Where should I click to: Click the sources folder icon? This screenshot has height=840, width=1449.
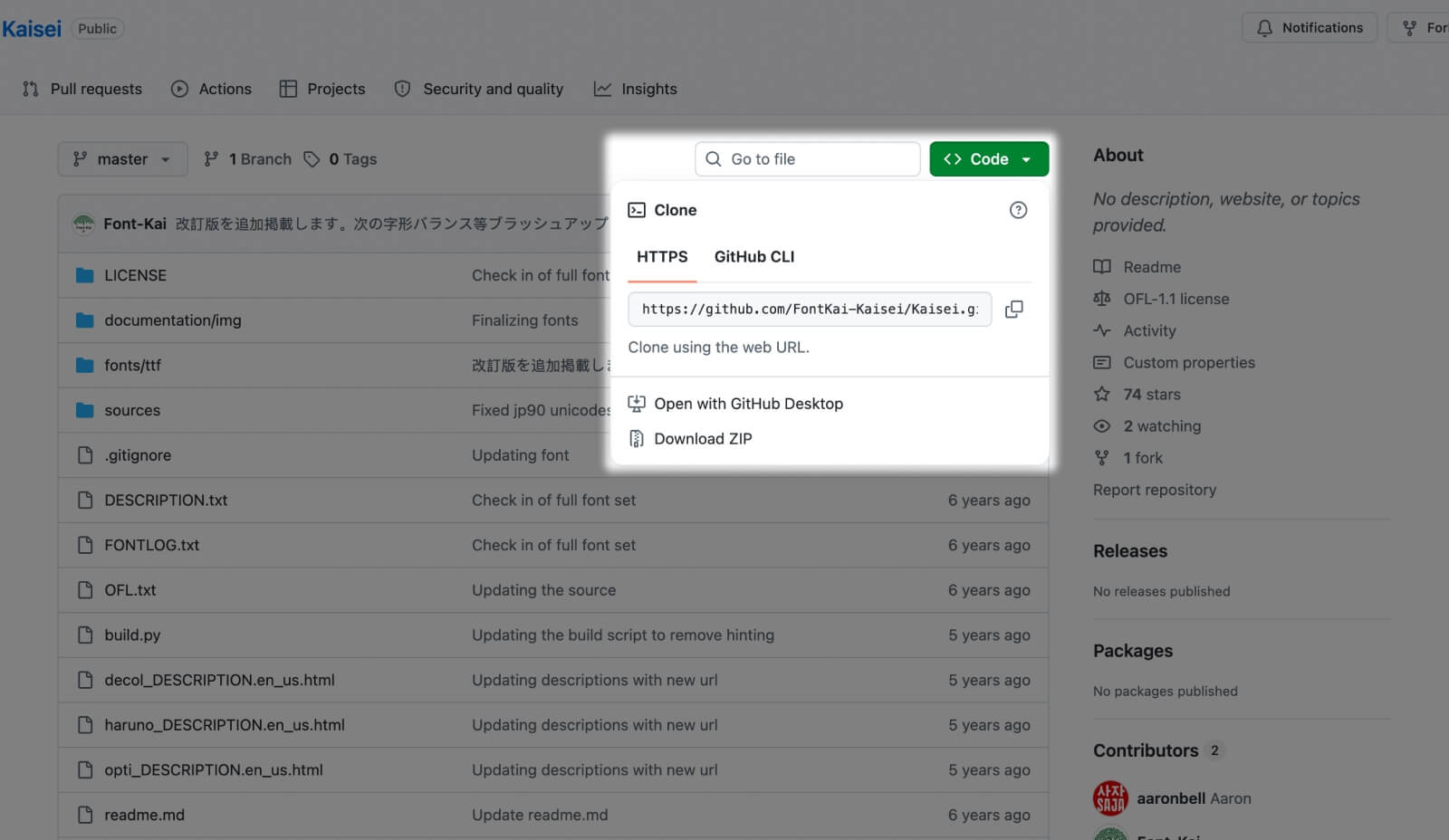click(x=85, y=410)
